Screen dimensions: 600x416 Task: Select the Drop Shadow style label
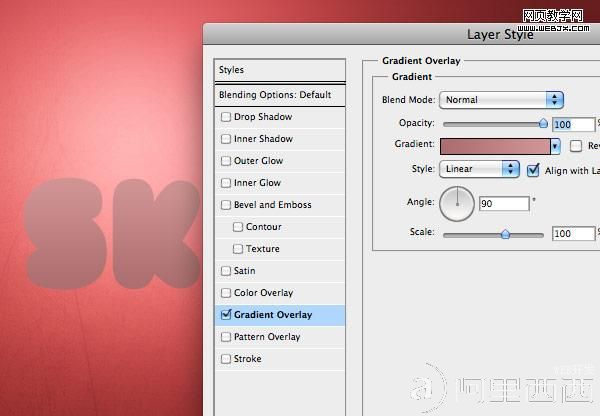tap(263, 117)
